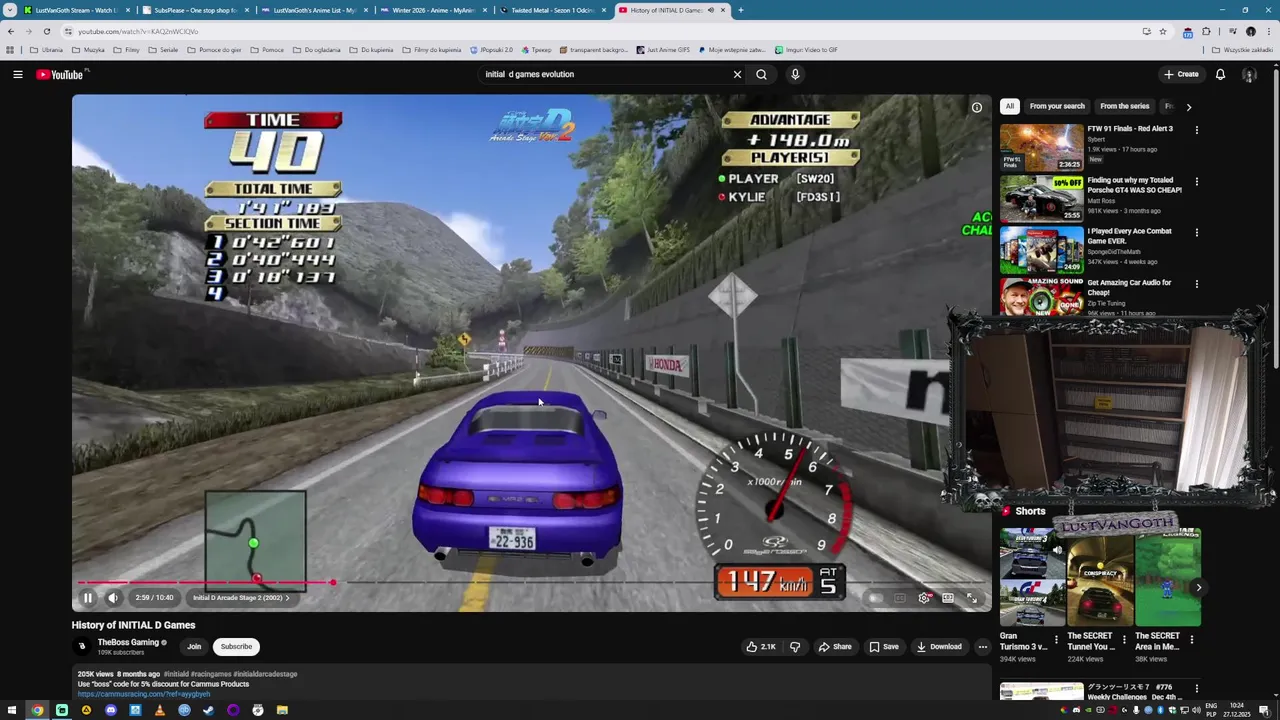Toggle the autoplay switch in player

coord(876,598)
